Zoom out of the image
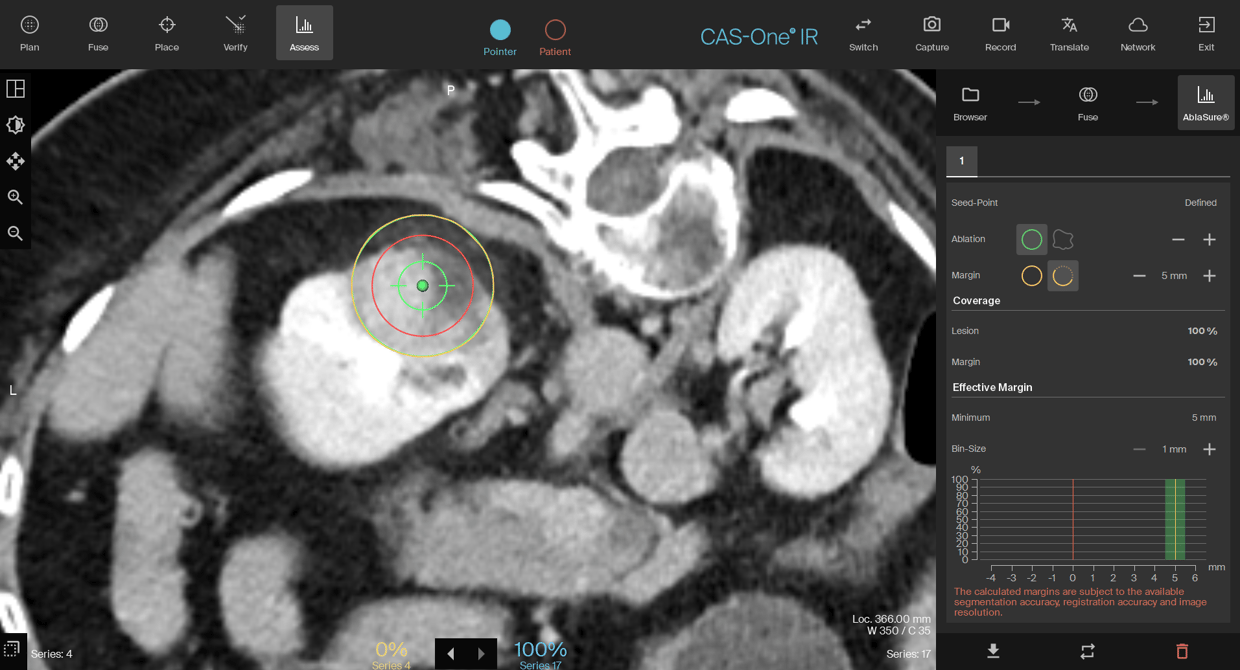Image resolution: width=1240 pixels, height=670 pixels. pos(15,233)
